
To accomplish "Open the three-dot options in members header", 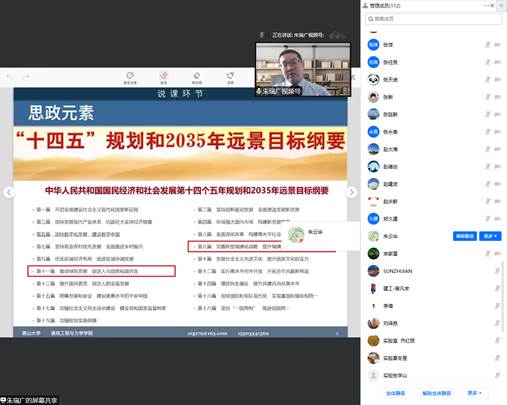I will click(x=486, y=6).
